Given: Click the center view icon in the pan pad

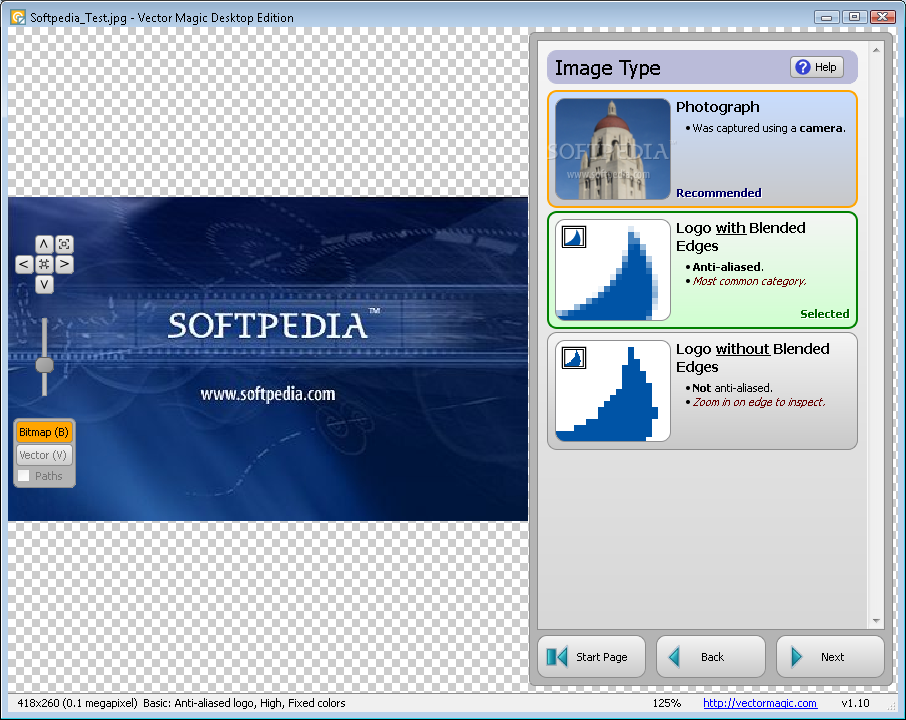Looking at the screenshot, I should 44,264.
